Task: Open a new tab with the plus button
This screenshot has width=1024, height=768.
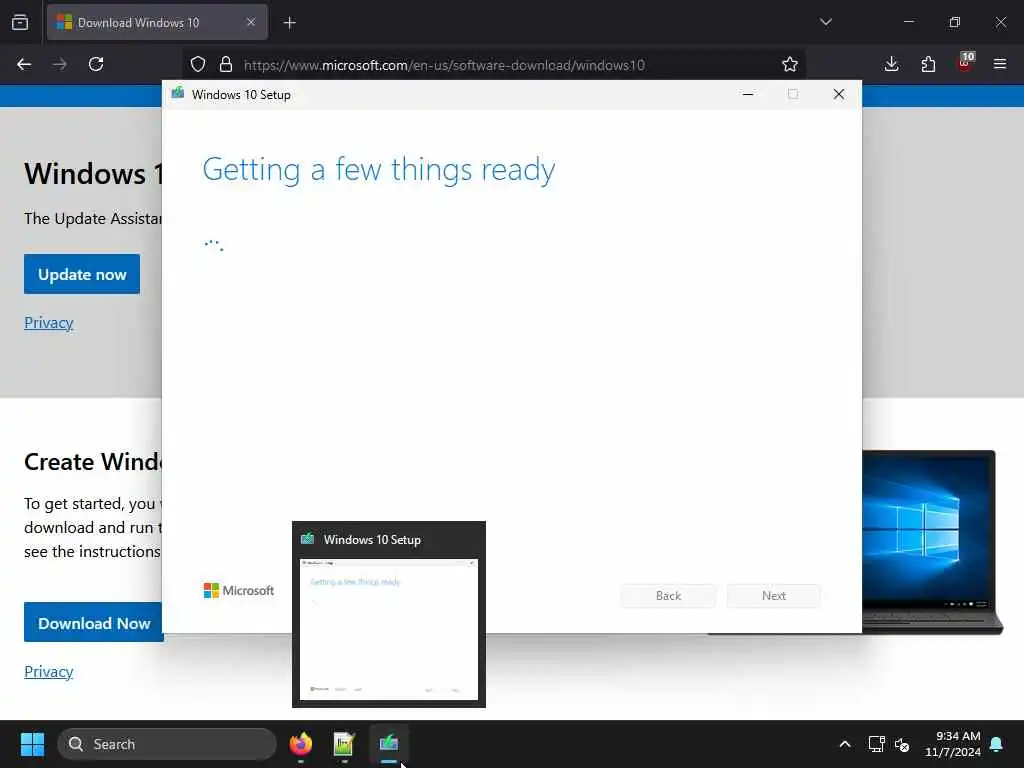Action: [x=290, y=23]
